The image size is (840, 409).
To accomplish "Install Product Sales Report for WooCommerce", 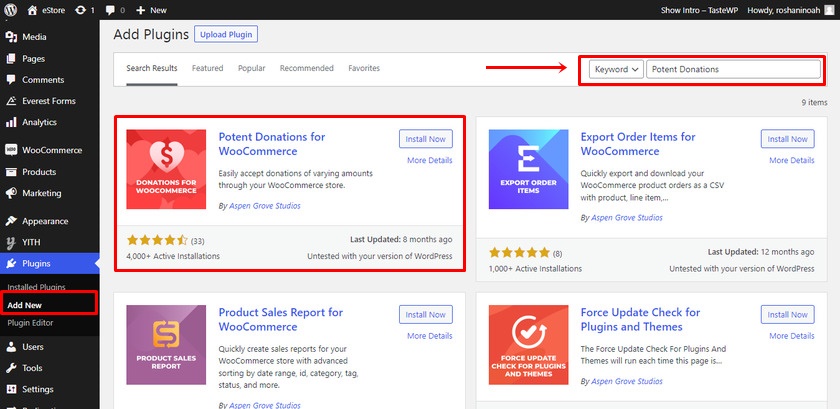I will 425,315.
